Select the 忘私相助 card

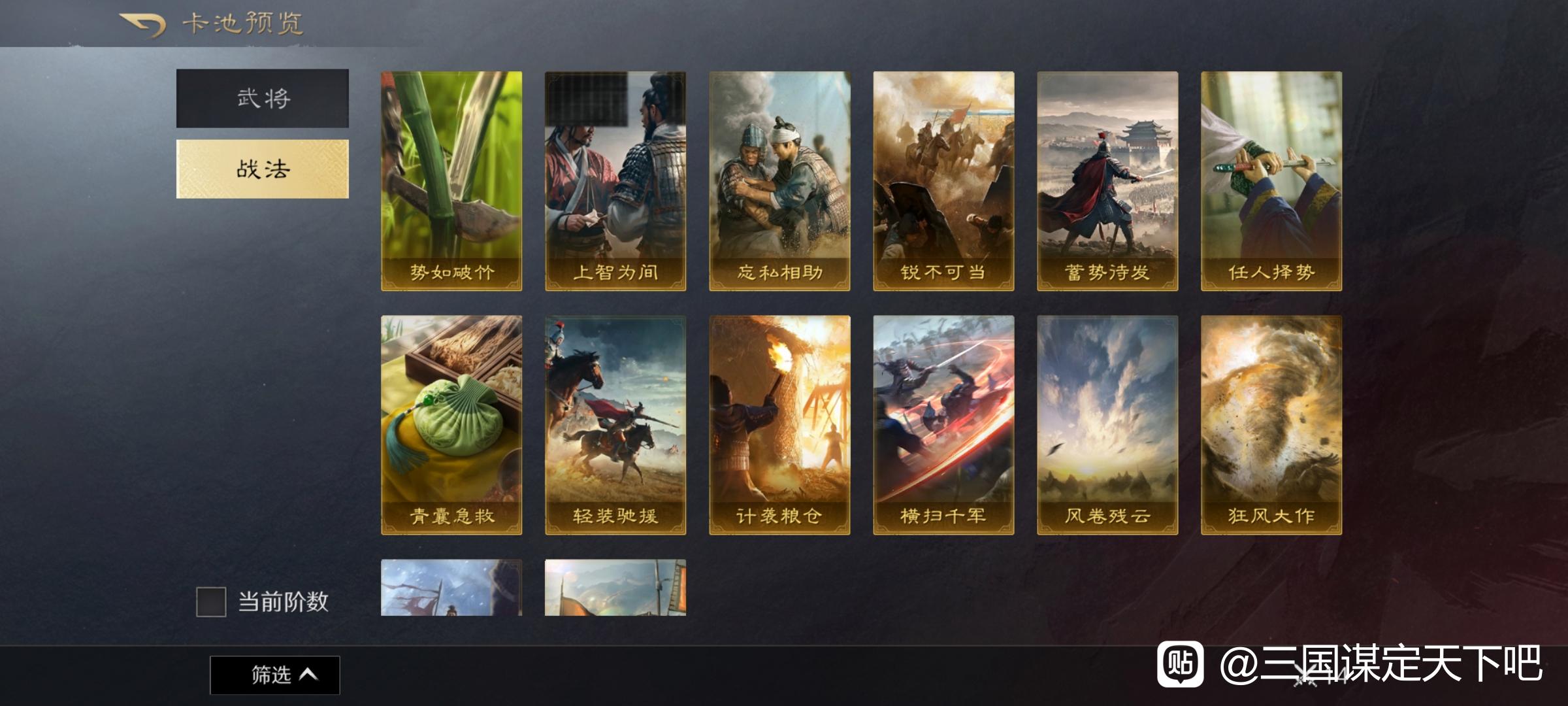coord(779,181)
